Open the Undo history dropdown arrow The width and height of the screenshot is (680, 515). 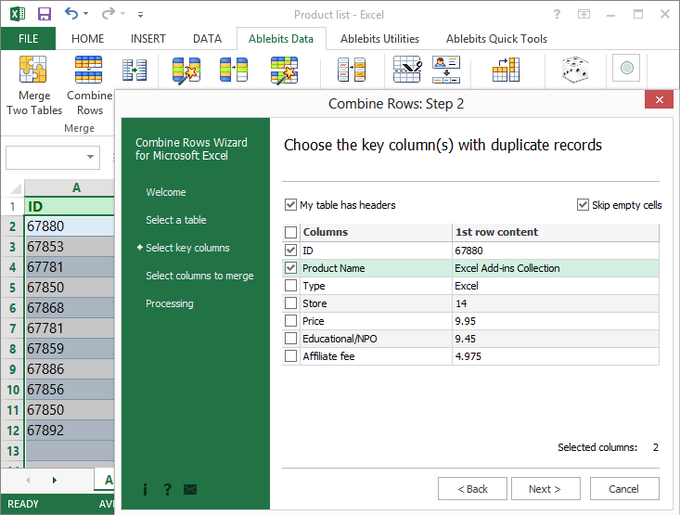[85, 14]
